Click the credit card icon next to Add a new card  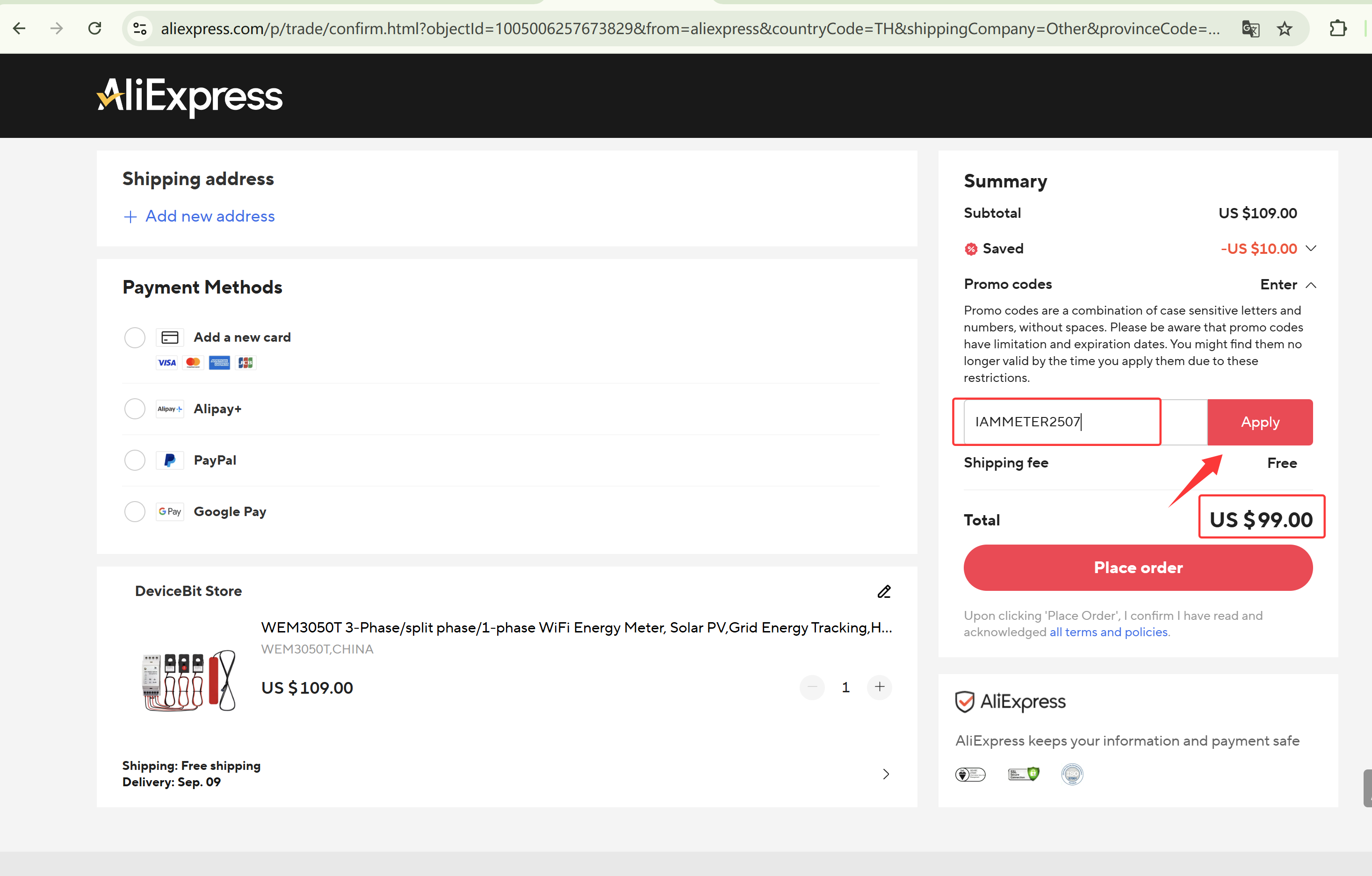coord(170,338)
